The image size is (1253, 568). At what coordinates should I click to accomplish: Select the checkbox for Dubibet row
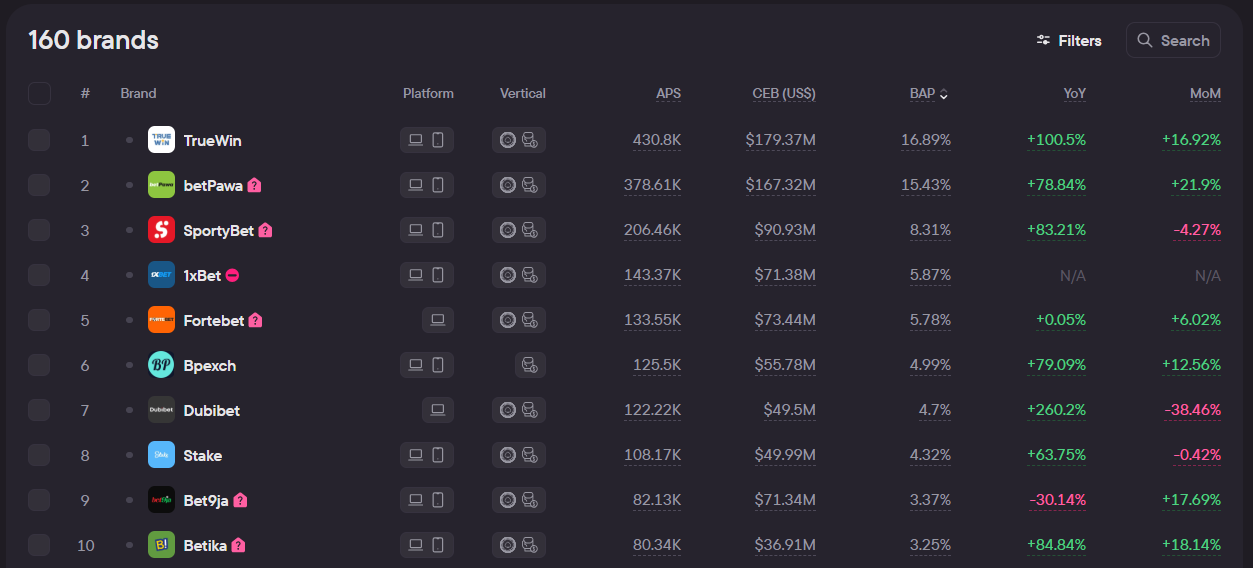pyautogui.click(x=39, y=410)
